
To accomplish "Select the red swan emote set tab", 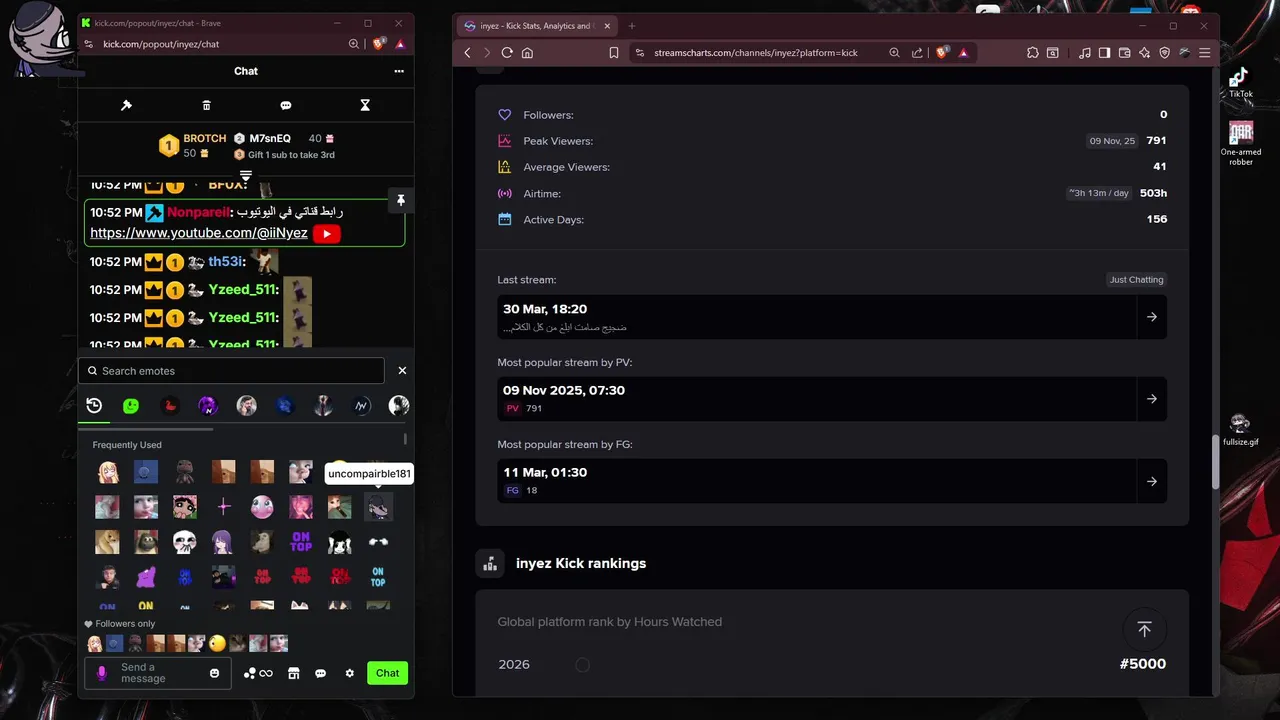I will pos(170,405).
